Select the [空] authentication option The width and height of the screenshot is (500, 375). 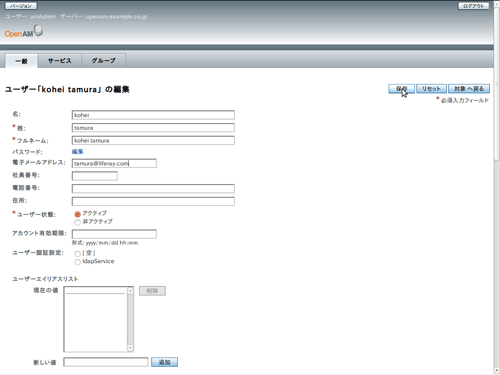coord(77,254)
